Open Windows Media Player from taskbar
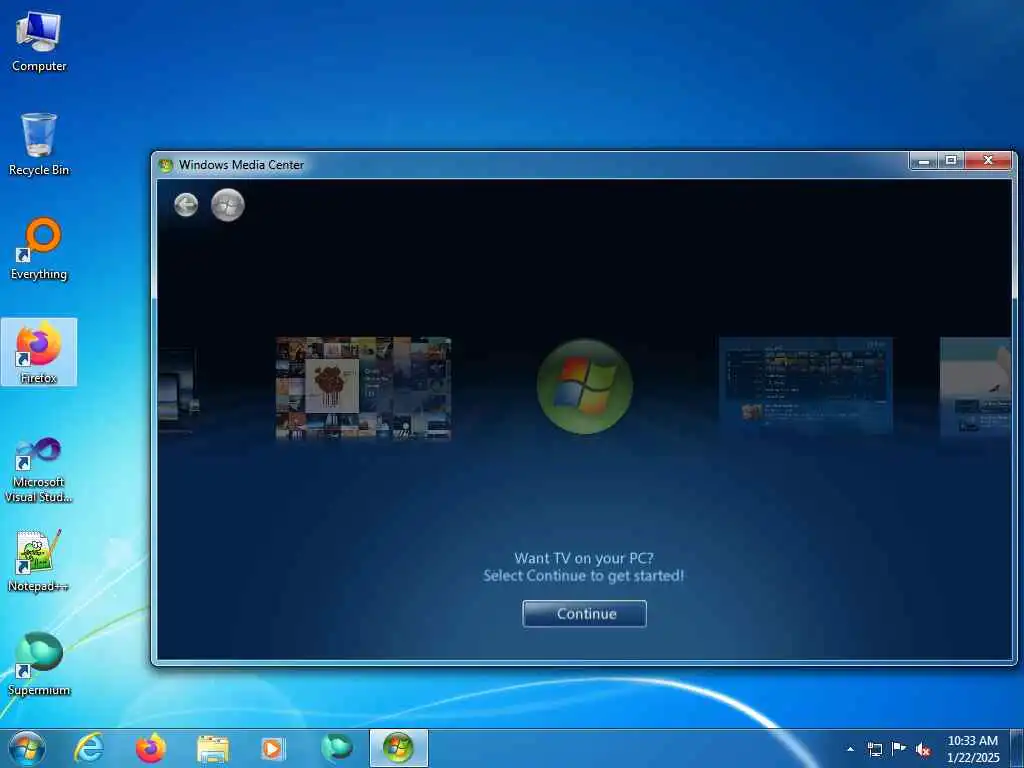The image size is (1024, 768). tap(272, 748)
